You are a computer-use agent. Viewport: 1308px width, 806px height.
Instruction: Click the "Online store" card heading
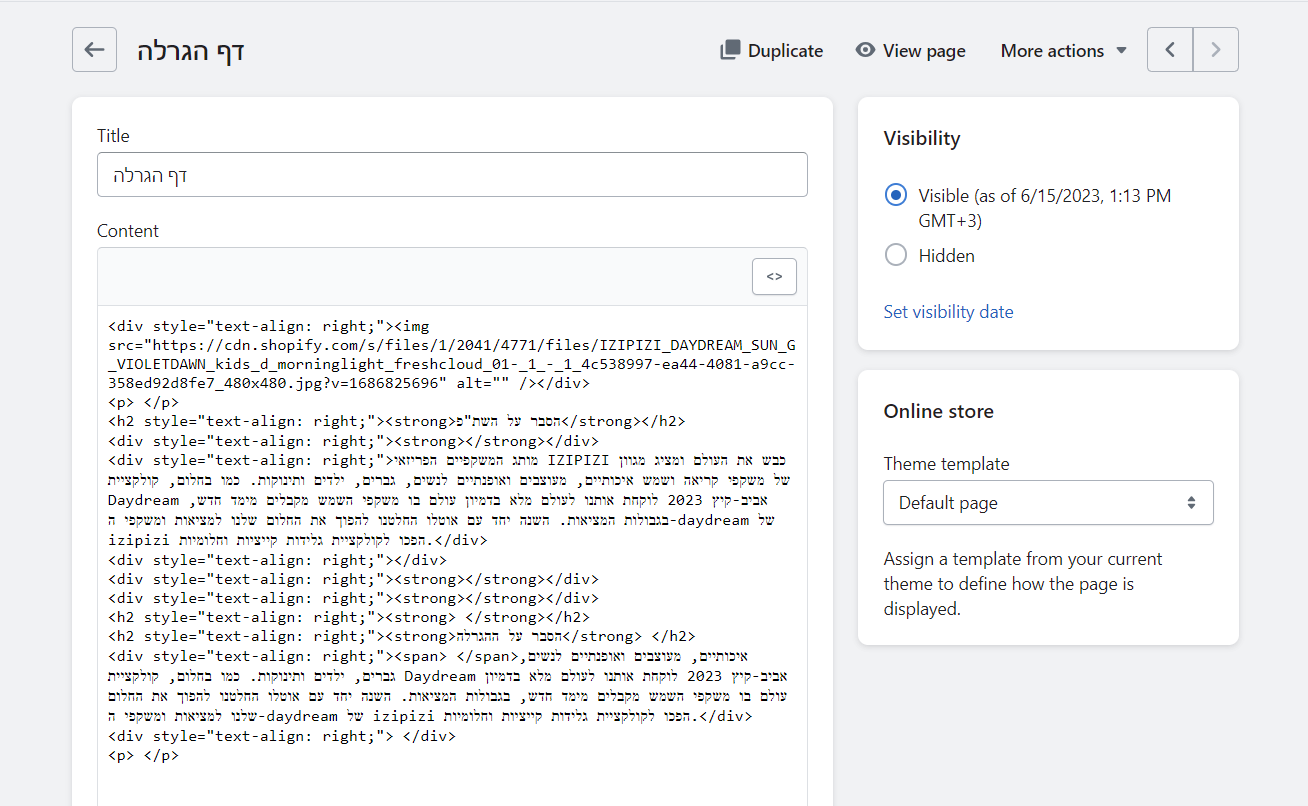coord(938,411)
